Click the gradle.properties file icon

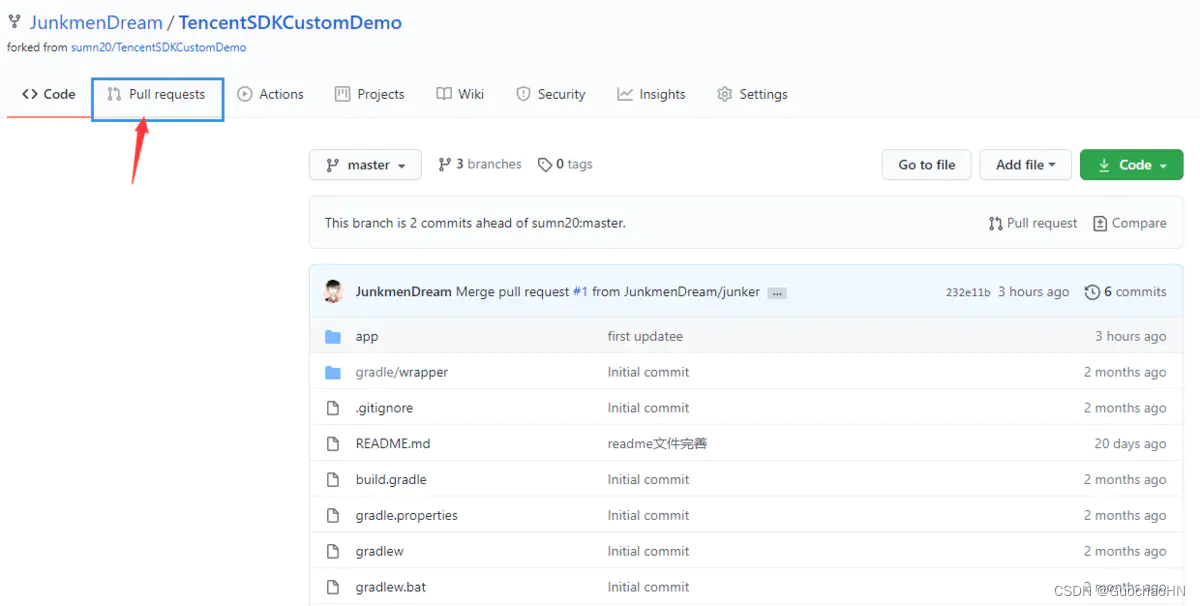[x=333, y=516]
